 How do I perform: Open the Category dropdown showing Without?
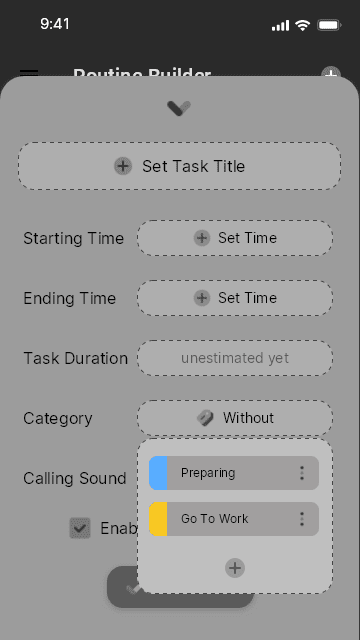pos(235,418)
